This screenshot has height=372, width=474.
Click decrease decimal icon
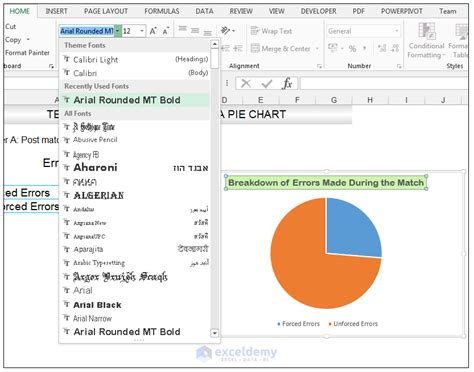[395, 48]
